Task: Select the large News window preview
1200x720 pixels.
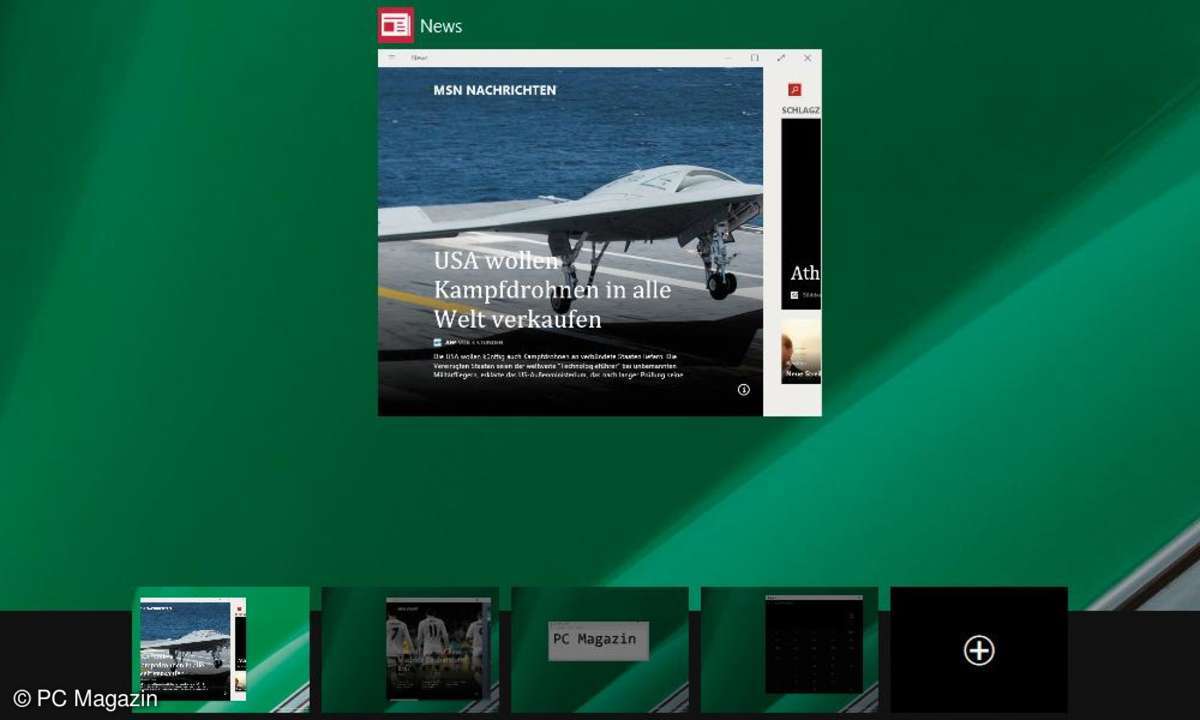Action: (600, 233)
